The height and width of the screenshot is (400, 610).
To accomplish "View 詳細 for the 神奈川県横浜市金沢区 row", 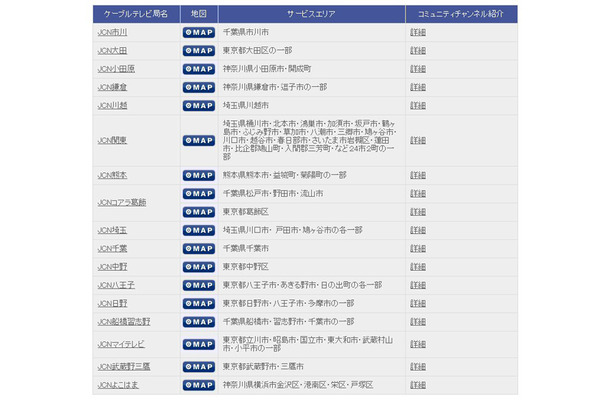I will click(x=418, y=385).
